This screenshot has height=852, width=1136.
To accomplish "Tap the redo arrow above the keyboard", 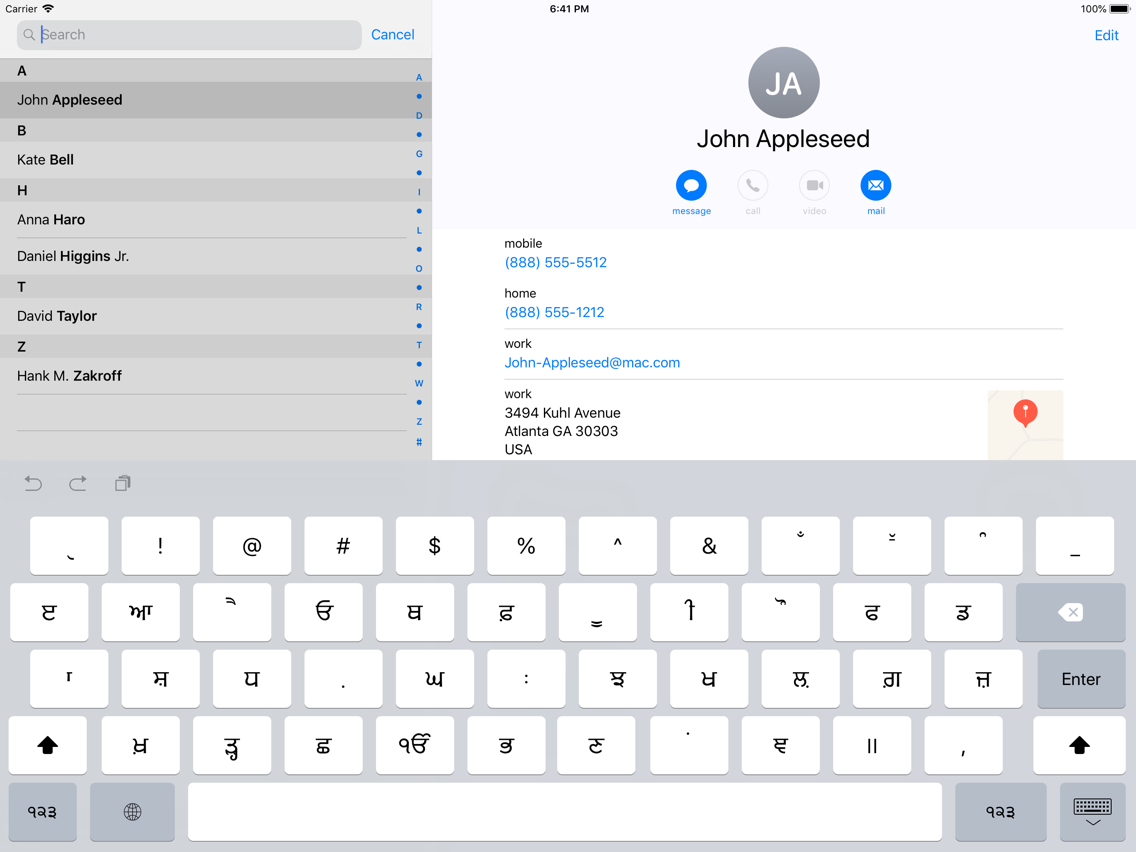I will [78, 483].
